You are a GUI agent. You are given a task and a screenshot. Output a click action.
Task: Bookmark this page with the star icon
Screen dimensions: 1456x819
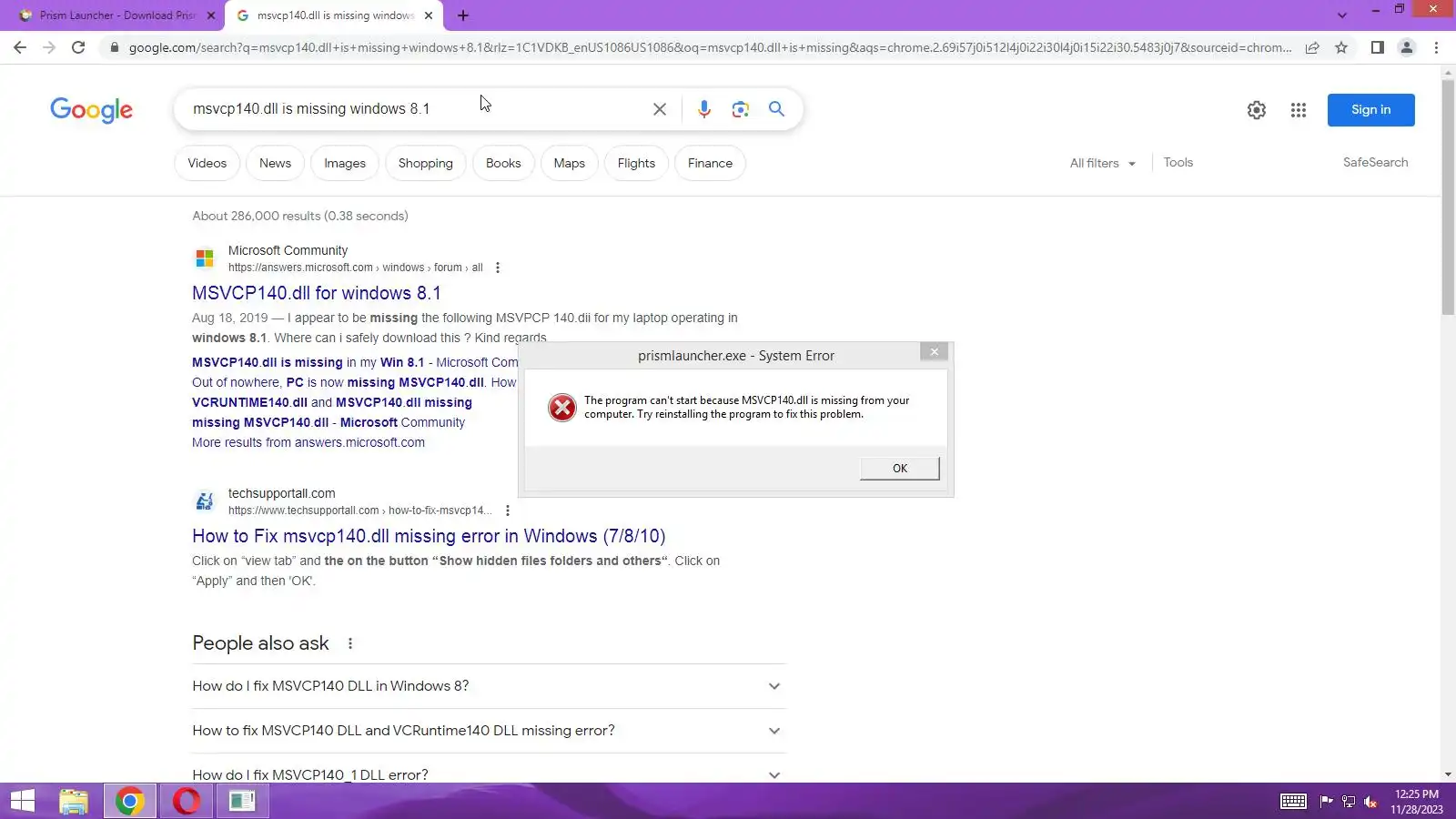tap(1341, 47)
